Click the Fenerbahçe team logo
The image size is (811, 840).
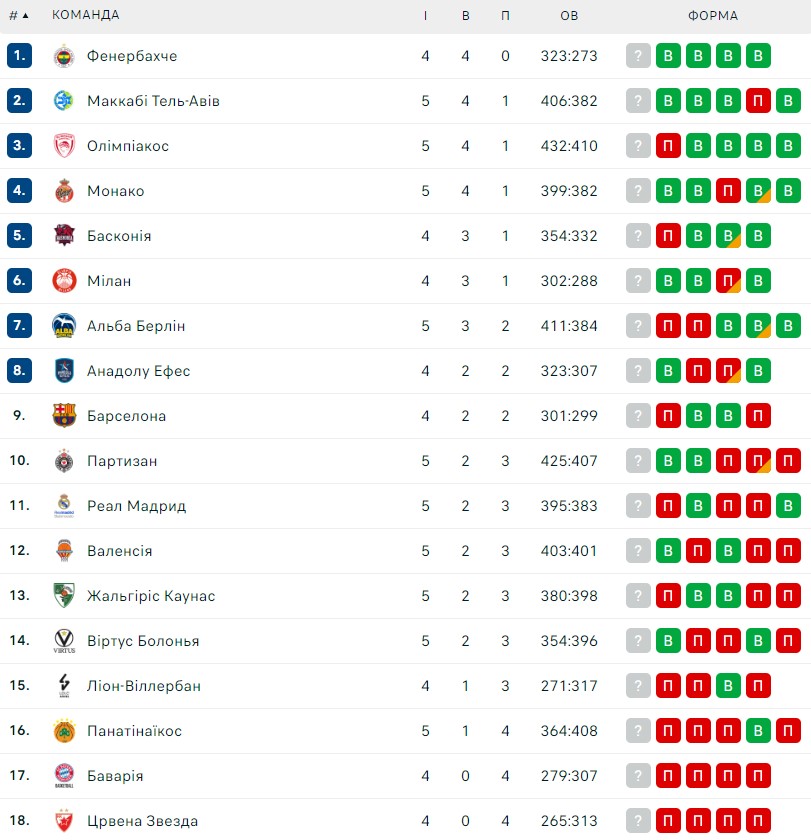click(64, 56)
